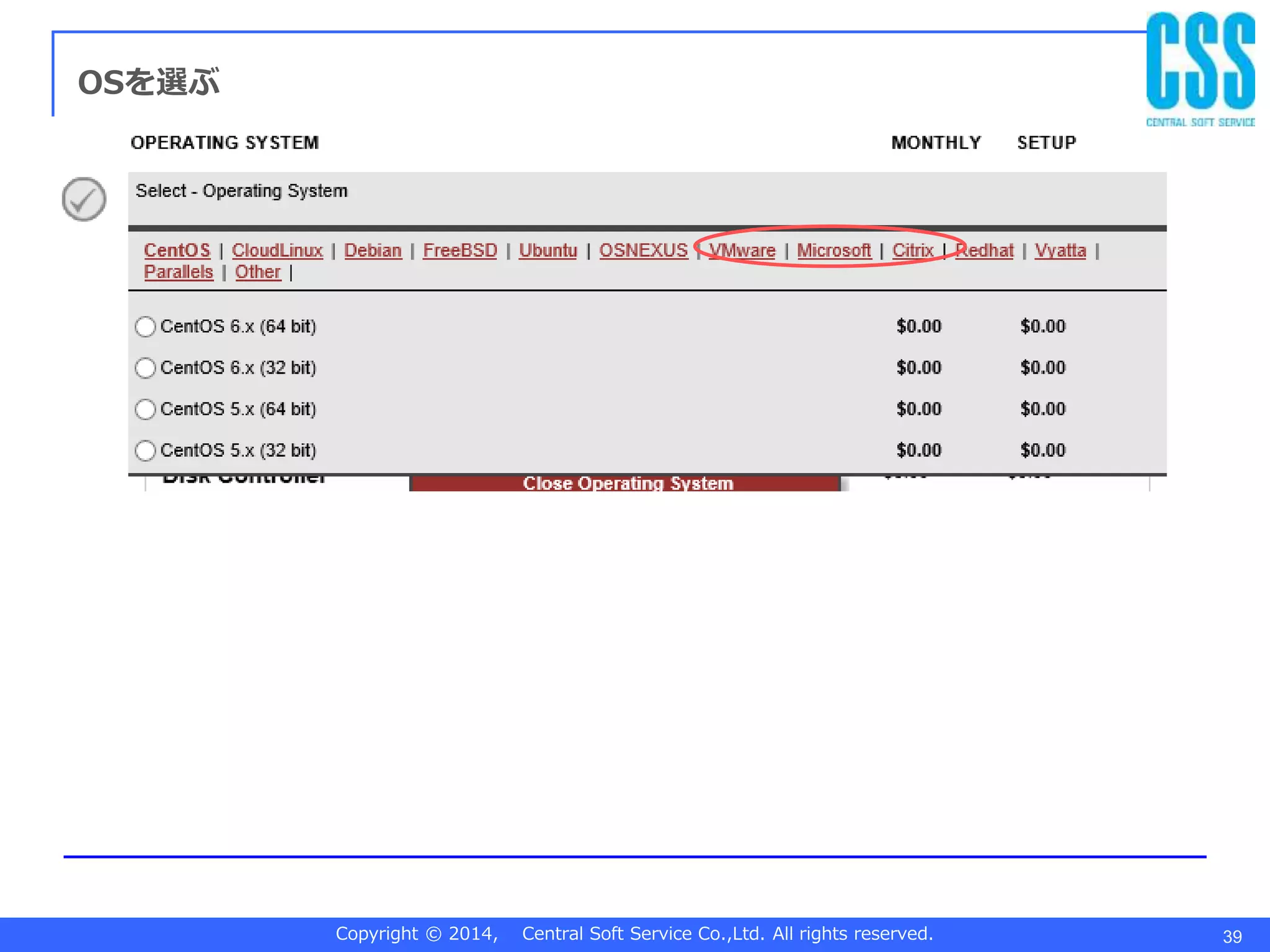
Task: Click the OSを選ぶ slide title
Action: tap(149, 82)
